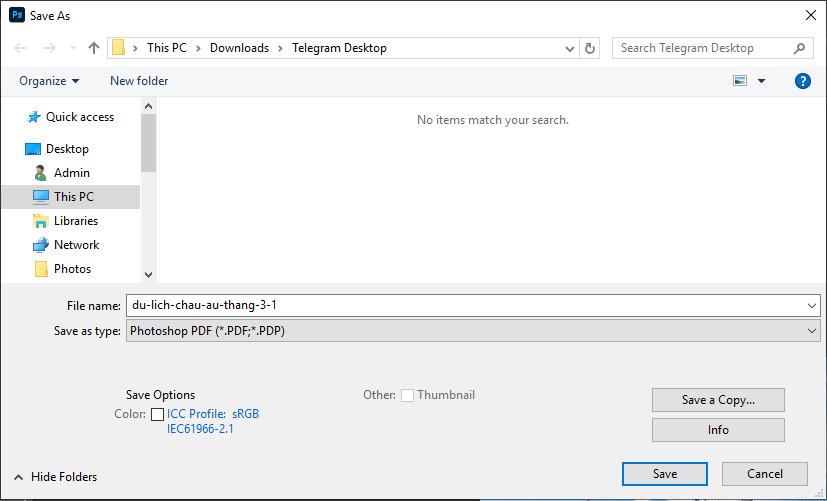The width and height of the screenshot is (827, 501).
Task: Click the Photoshop icon in title bar
Action: pos(17,15)
